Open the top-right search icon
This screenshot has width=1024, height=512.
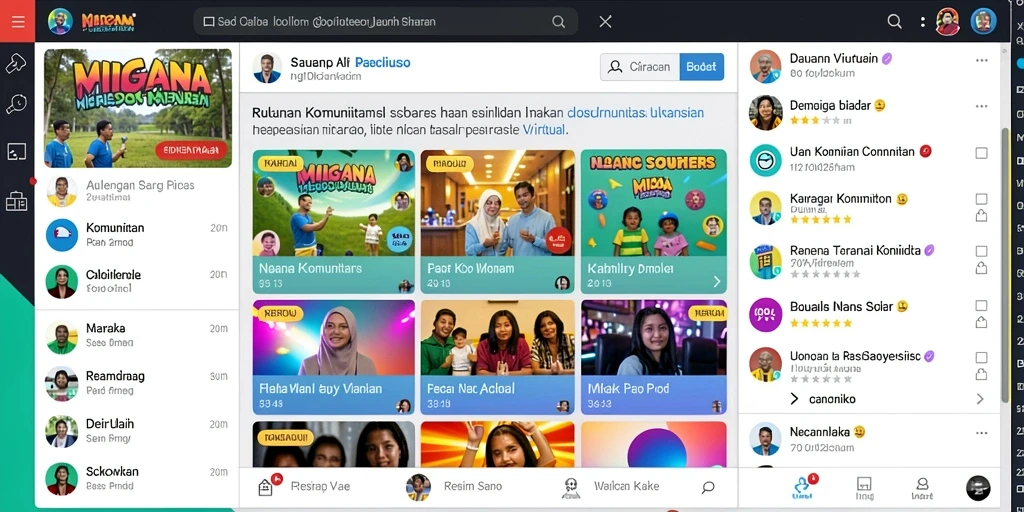(x=895, y=22)
